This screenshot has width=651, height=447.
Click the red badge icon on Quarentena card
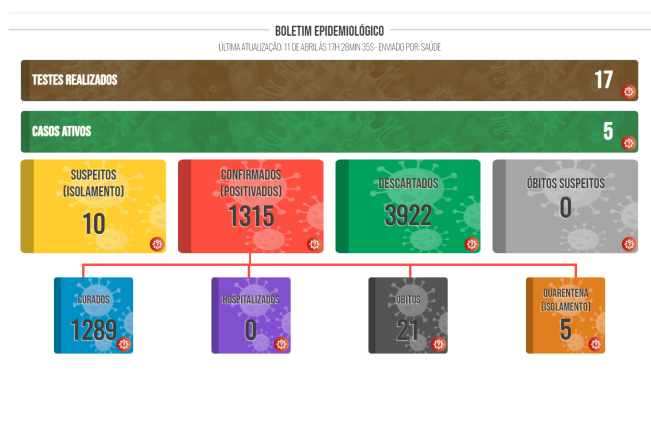(x=596, y=344)
